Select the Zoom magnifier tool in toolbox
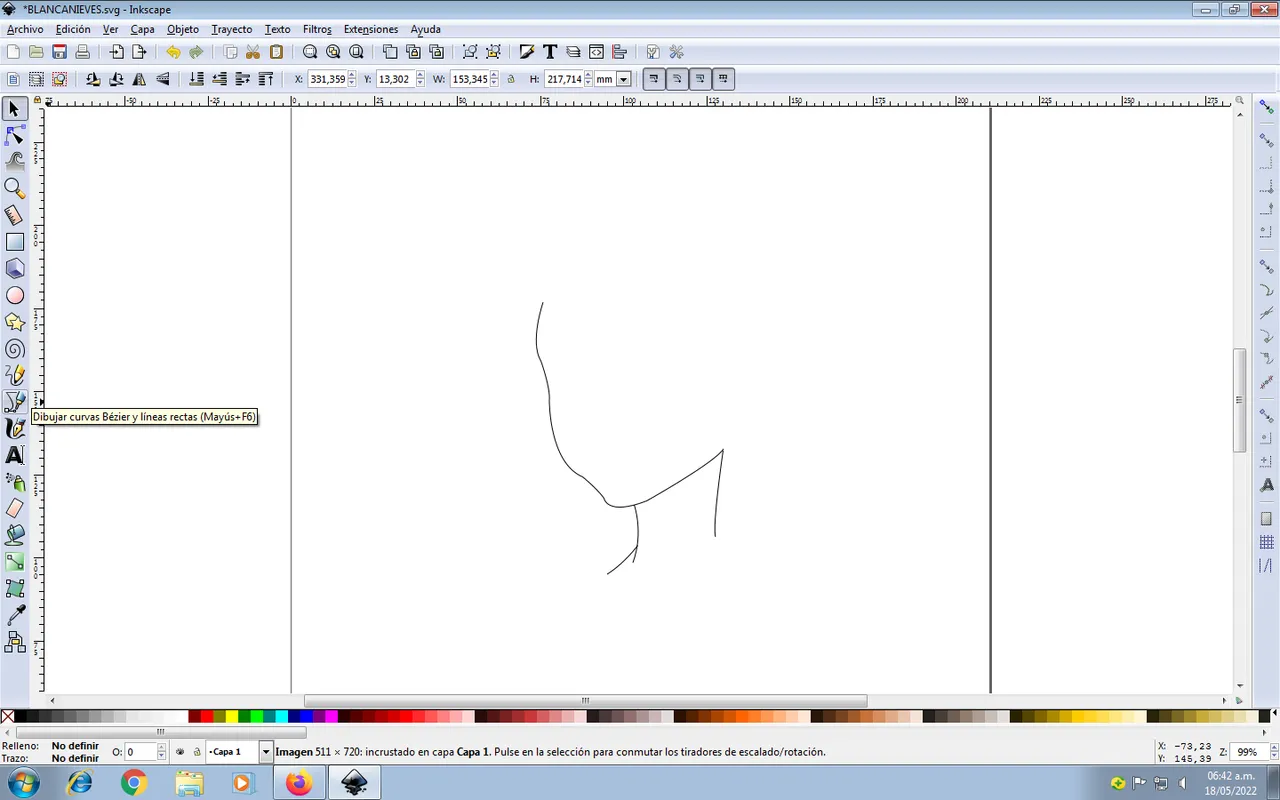The width and height of the screenshot is (1280, 800). [x=15, y=188]
